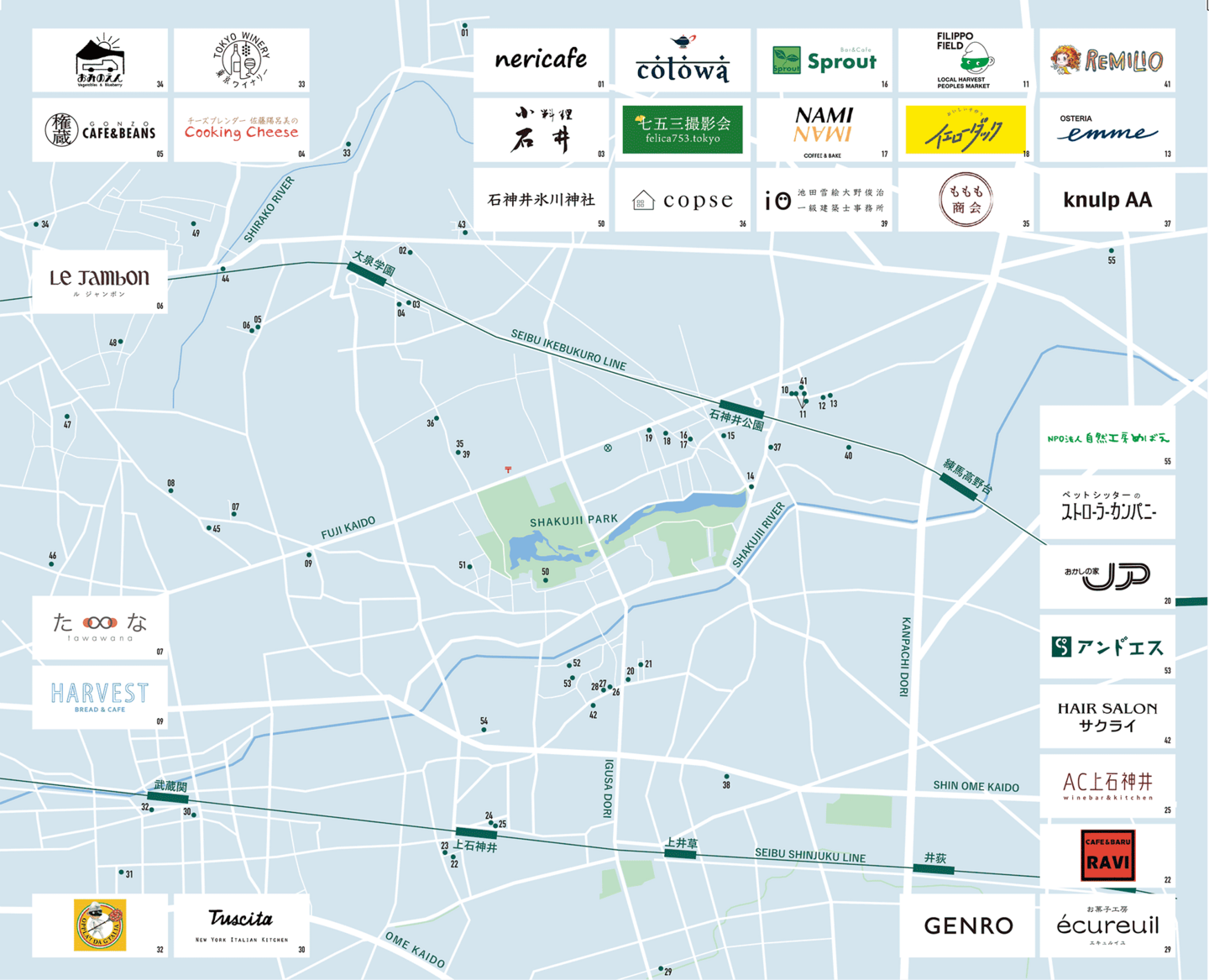The height and width of the screenshot is (980, 1209).
Task: Click the yellow Yellow Duck logo
Action: pos(966,130)
